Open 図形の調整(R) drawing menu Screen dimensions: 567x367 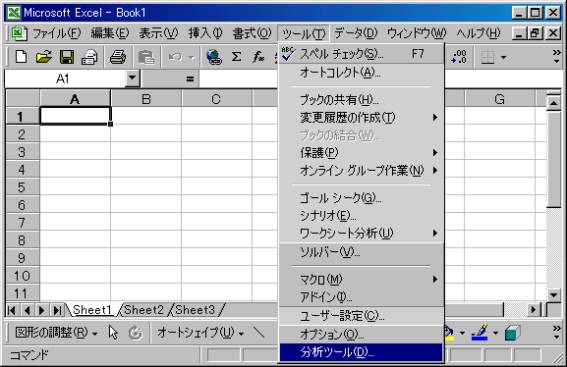(55, 333)
